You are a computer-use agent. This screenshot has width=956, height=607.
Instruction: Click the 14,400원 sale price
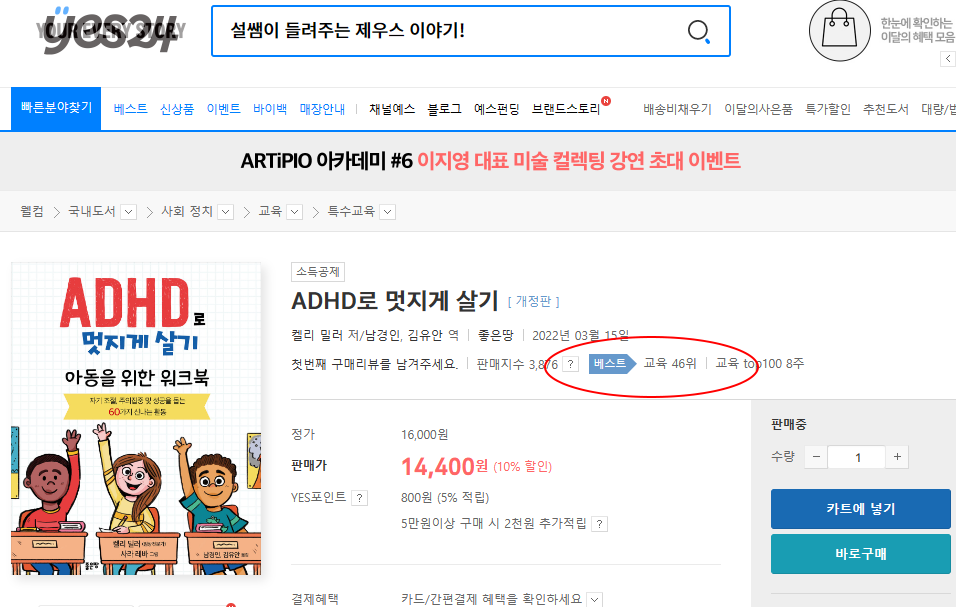pyautogui.click(x=444, y=467)
